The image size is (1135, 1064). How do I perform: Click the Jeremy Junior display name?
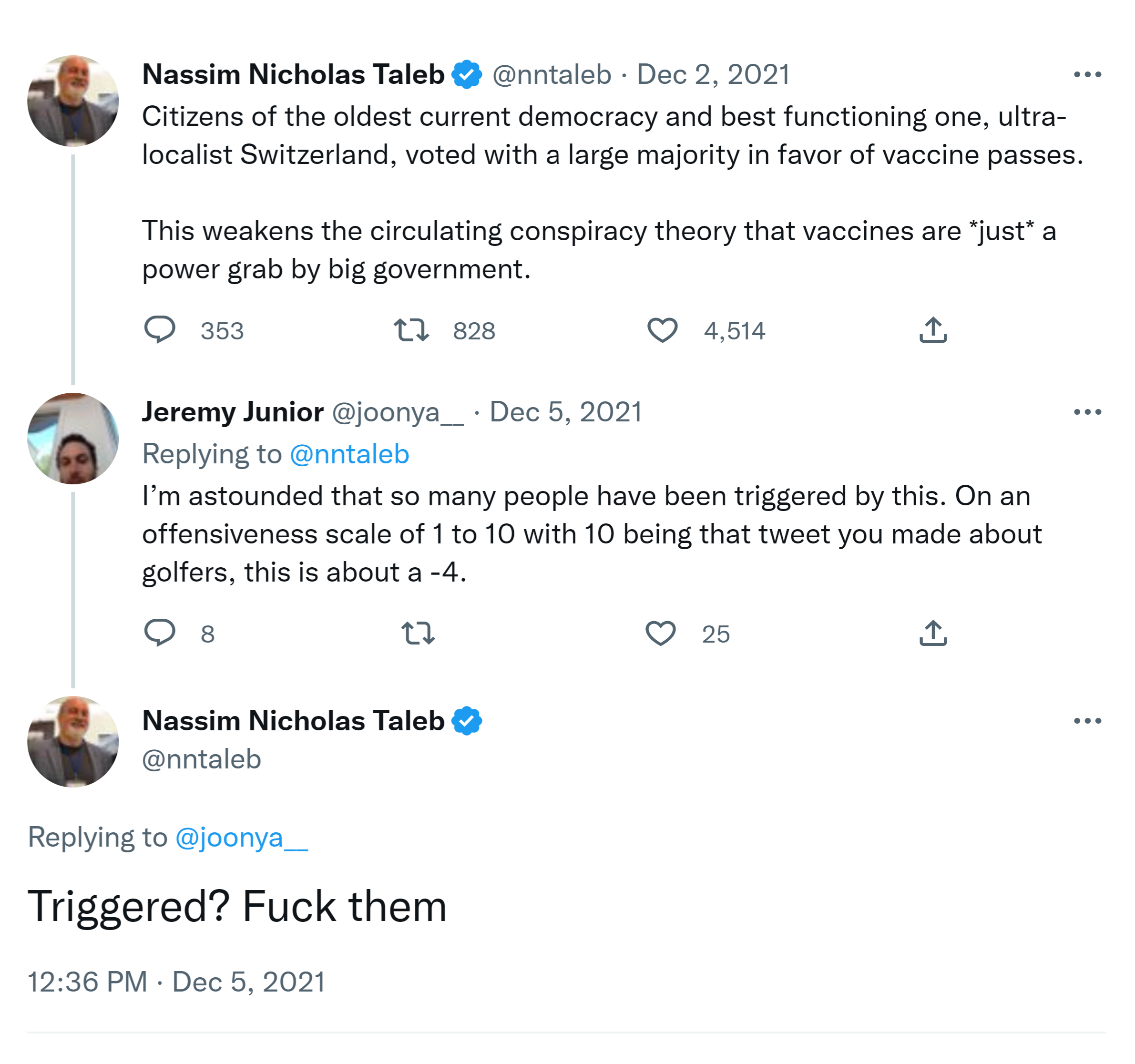pyautogui.click(x=233, y=412)
